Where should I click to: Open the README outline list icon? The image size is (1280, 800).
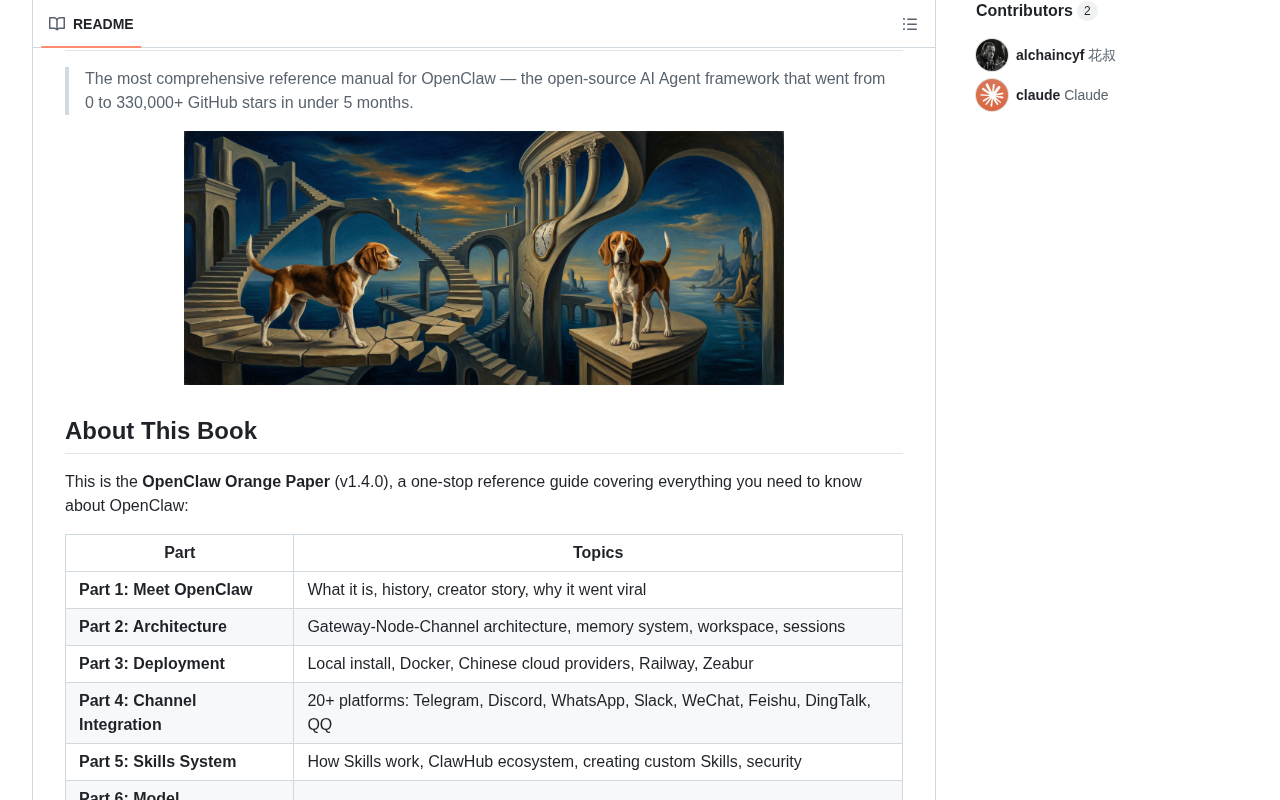910,24
